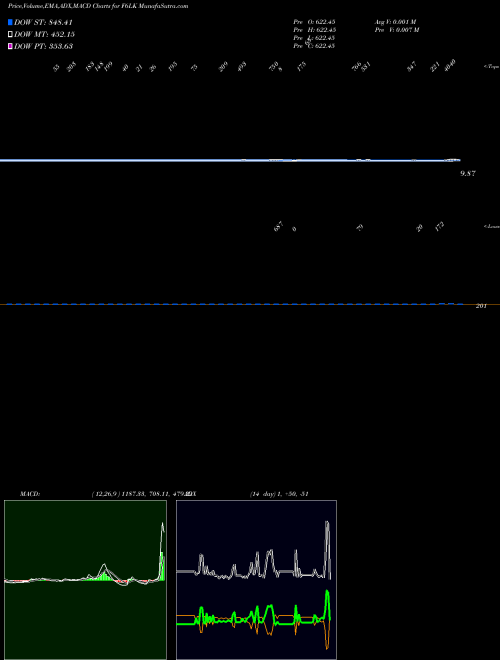Click the Pre O: 622.45 value
The height and width of the screenshot is (660, 500).
(314, 22)
